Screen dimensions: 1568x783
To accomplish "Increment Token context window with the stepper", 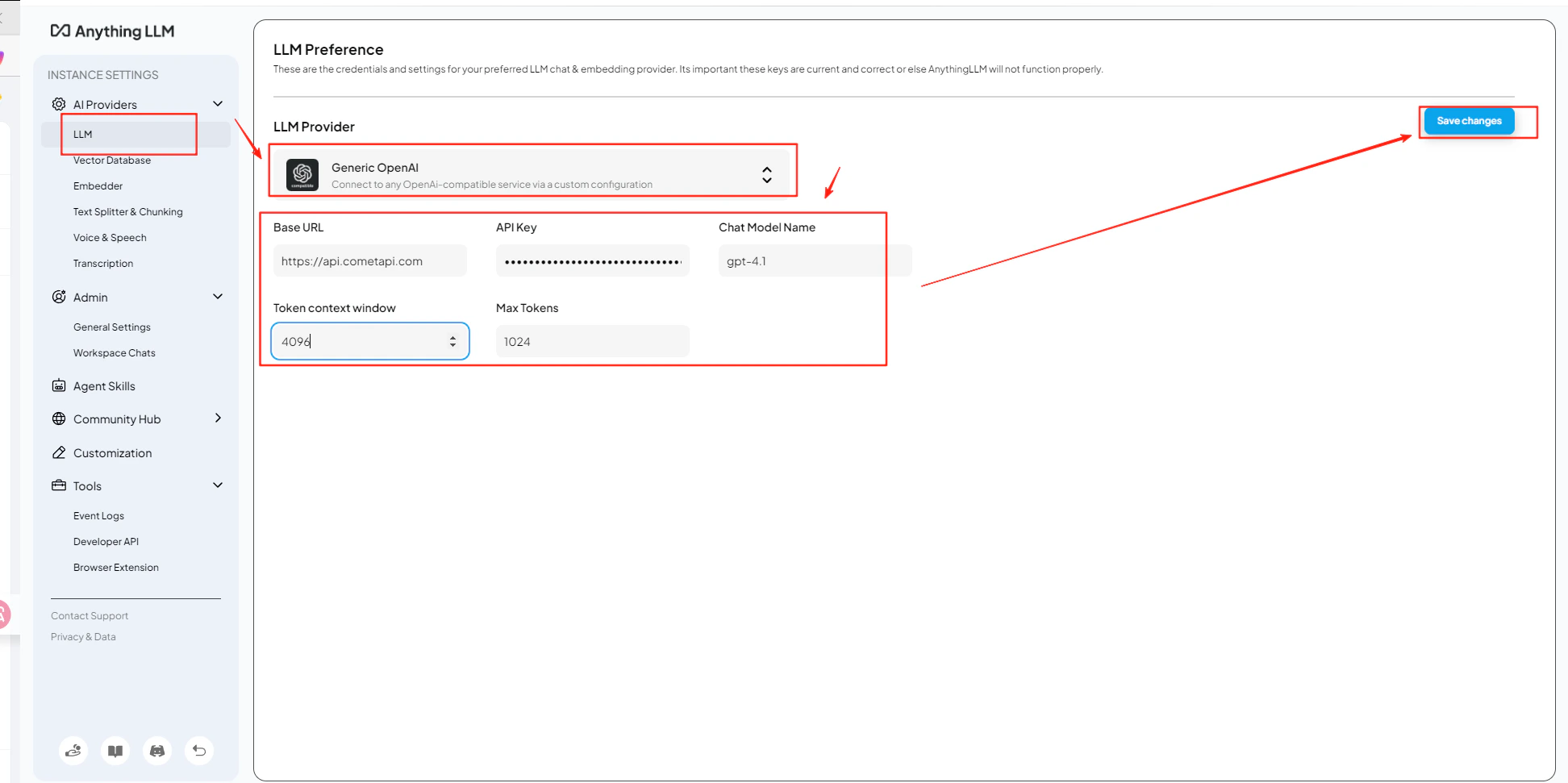I will pos(452,336).
